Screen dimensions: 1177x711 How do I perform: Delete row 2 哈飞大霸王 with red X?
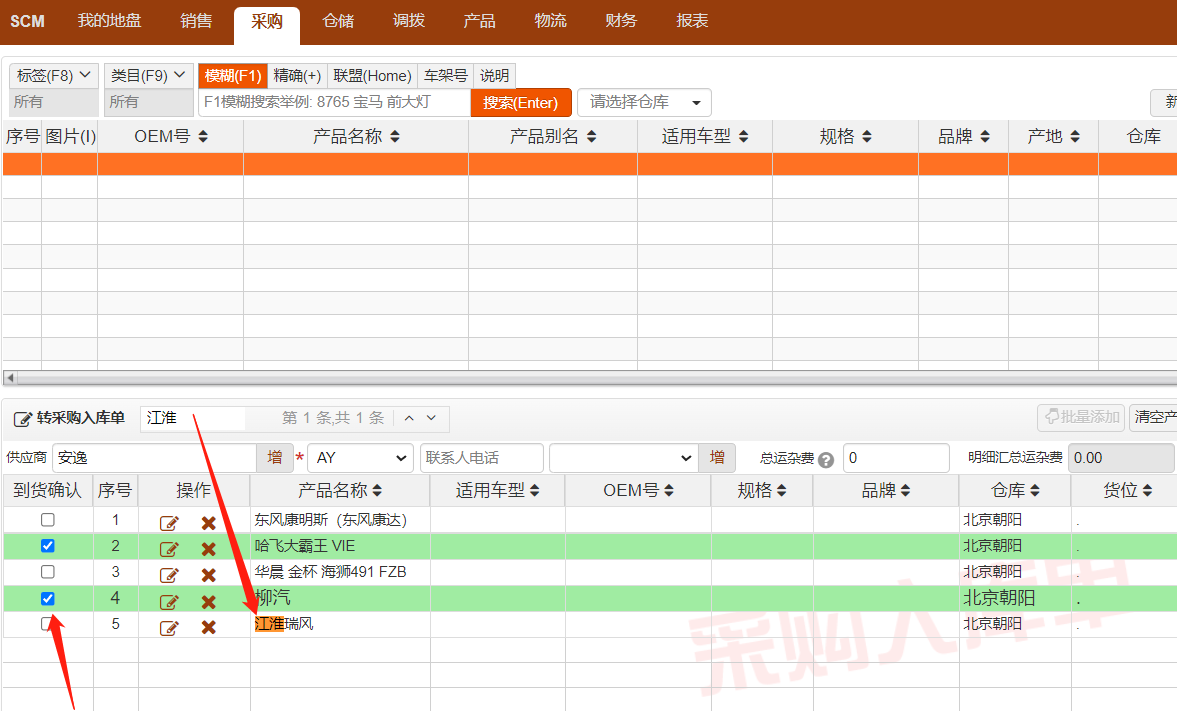click(x=208, y=548)
